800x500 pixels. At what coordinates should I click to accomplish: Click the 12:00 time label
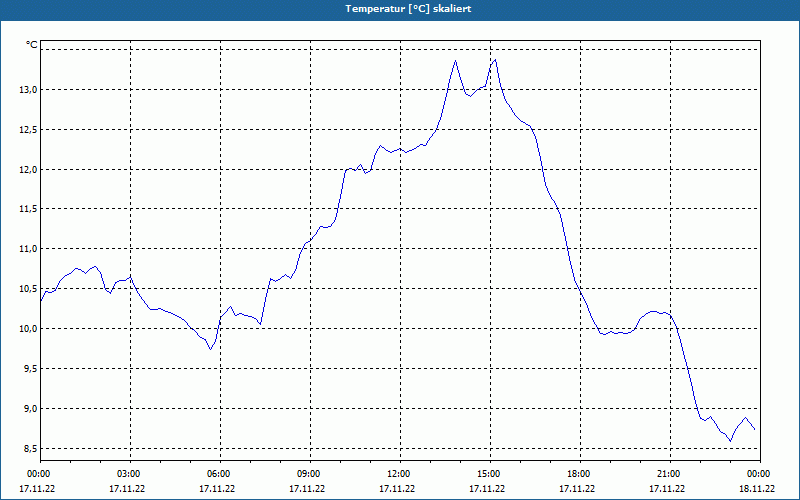point(401,474)
